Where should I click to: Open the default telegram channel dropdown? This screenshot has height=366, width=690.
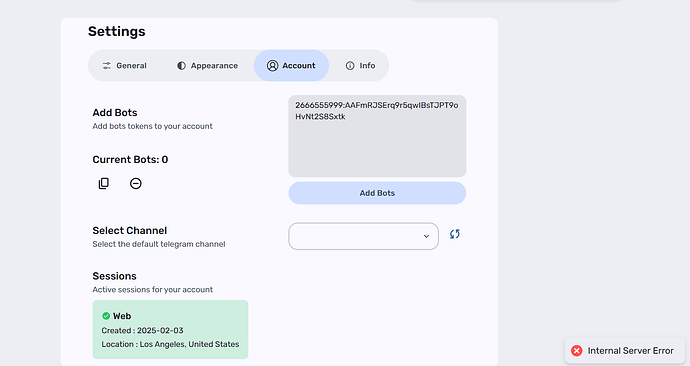coord(363,236)
